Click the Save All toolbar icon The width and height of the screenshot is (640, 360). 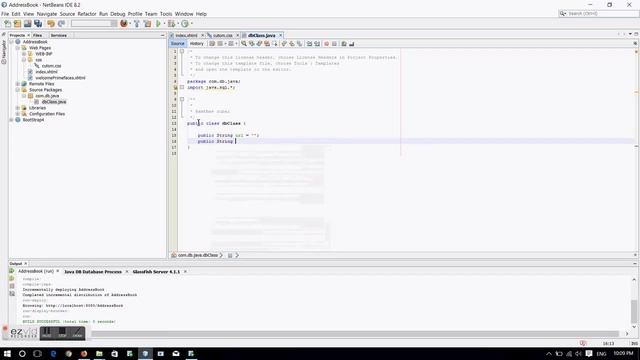(x=38, y=24)
